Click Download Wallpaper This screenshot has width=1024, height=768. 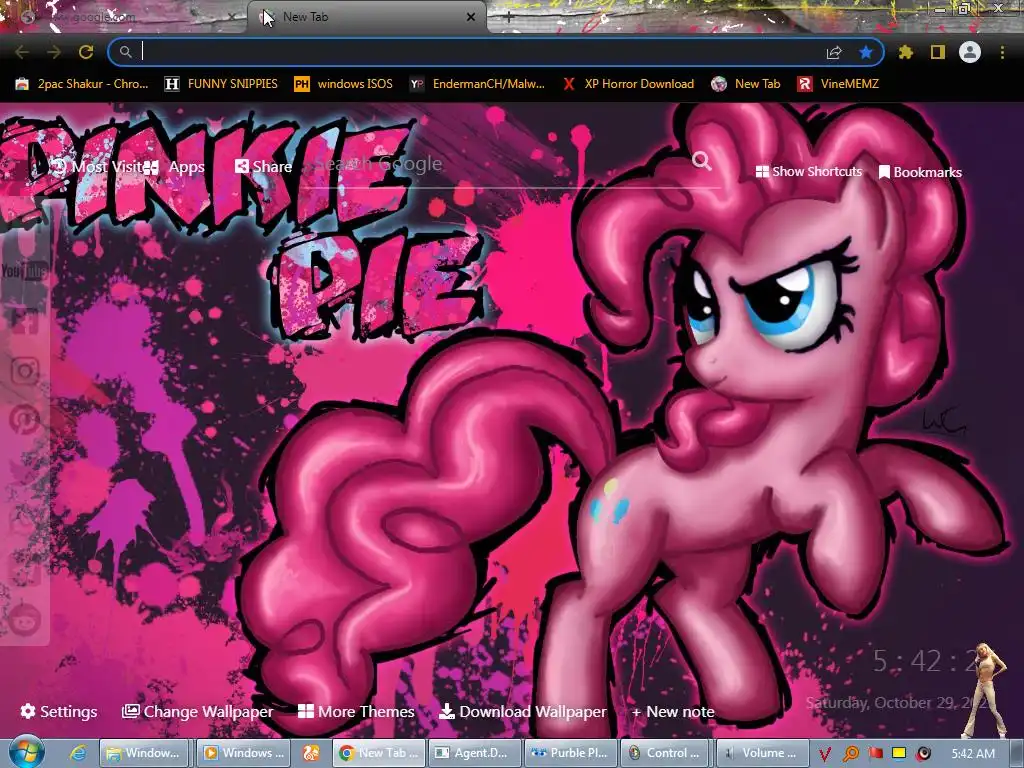522,711
